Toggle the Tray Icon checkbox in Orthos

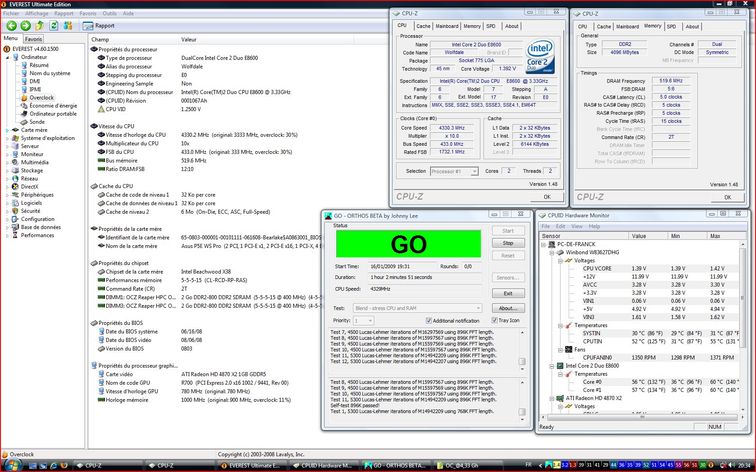click(494, 320)
